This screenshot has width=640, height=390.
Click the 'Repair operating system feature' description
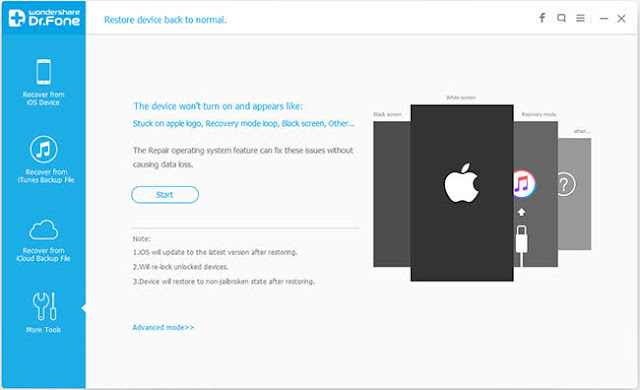243,157
